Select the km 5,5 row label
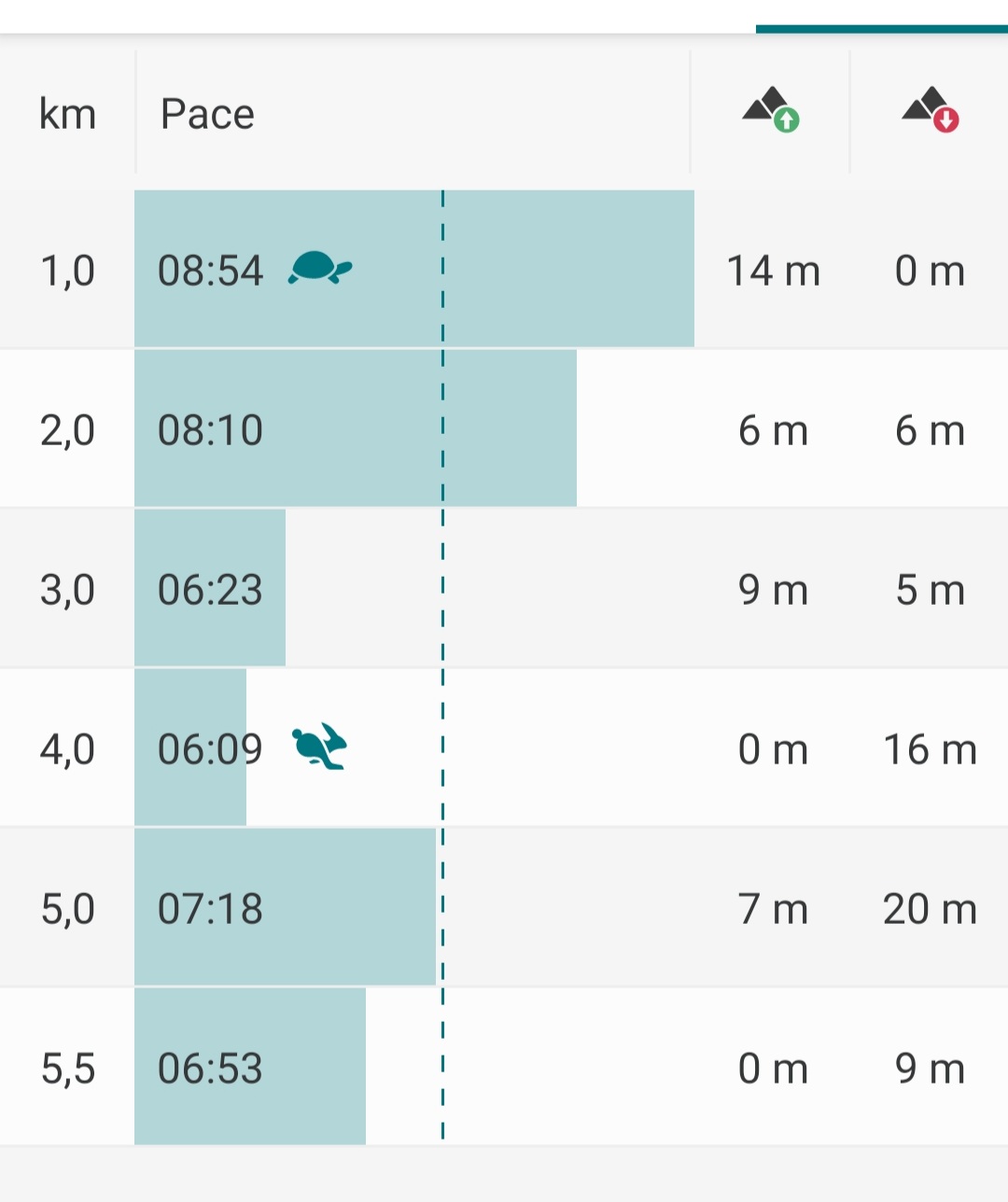Viewport: 1008px width, 1202px height. coord(68,1068)
